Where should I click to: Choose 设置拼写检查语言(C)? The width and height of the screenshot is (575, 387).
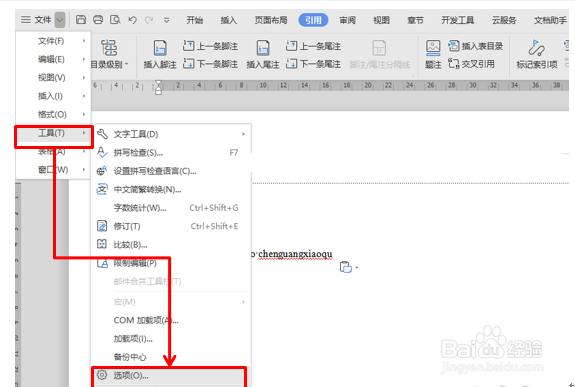click(x=171, y=171)
